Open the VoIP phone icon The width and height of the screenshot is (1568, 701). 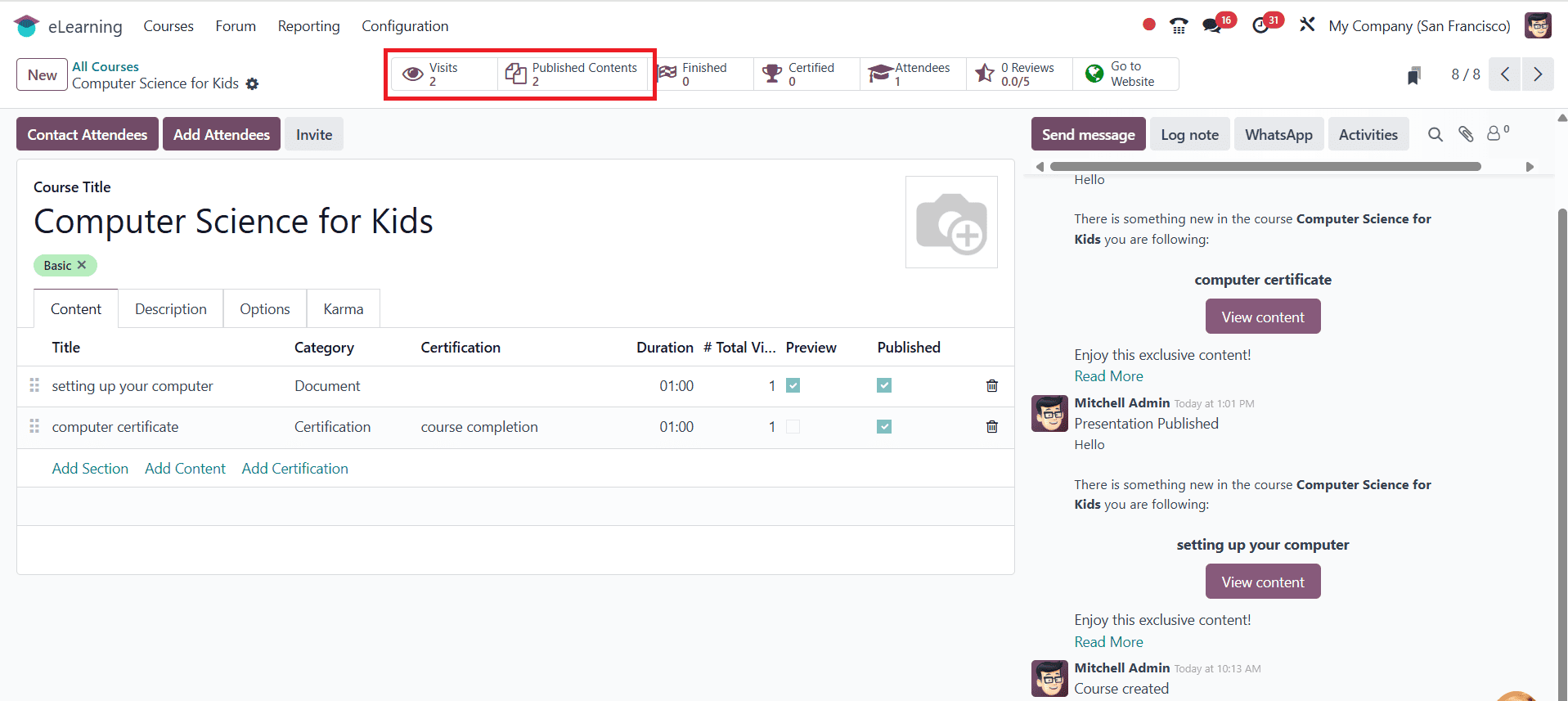click(x=1179, y=26)
